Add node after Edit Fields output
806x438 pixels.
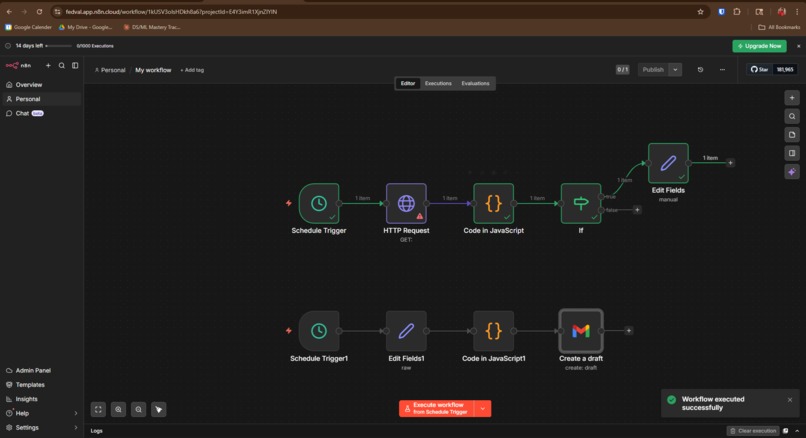point(730,163)
